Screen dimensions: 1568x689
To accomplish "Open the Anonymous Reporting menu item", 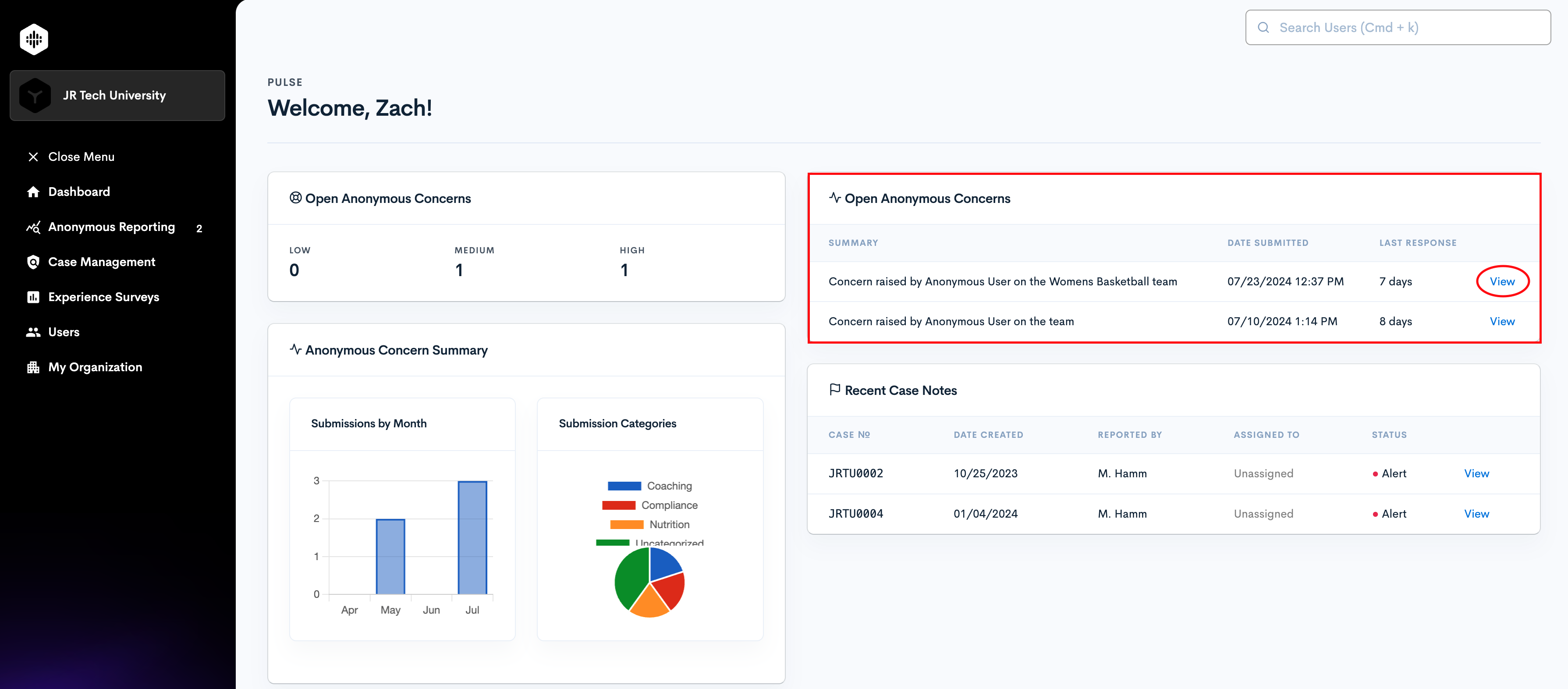I will coord(111,227).
